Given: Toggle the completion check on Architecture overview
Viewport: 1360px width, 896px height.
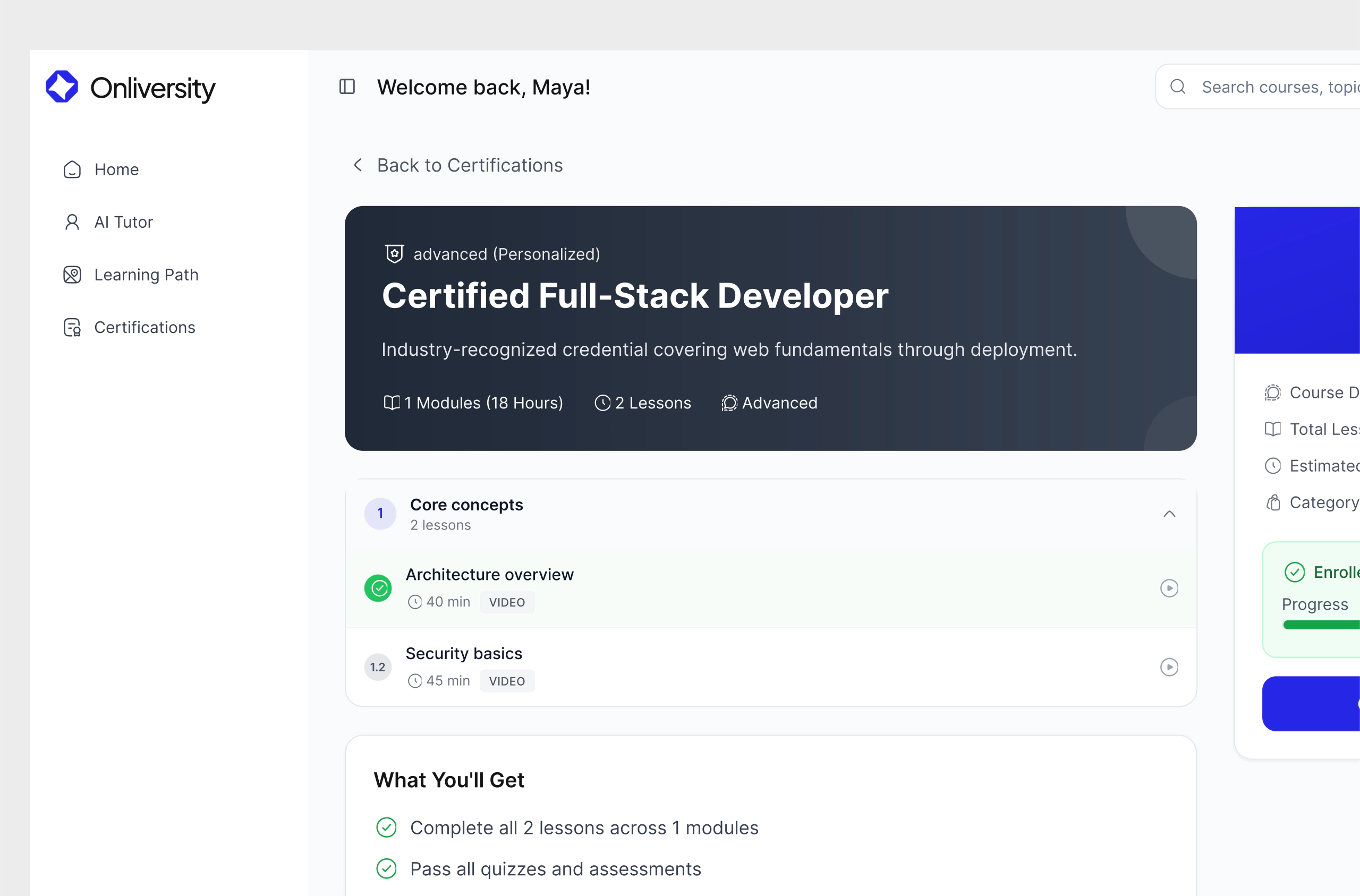Looking at the screenshot, I should tap(378, 587).
